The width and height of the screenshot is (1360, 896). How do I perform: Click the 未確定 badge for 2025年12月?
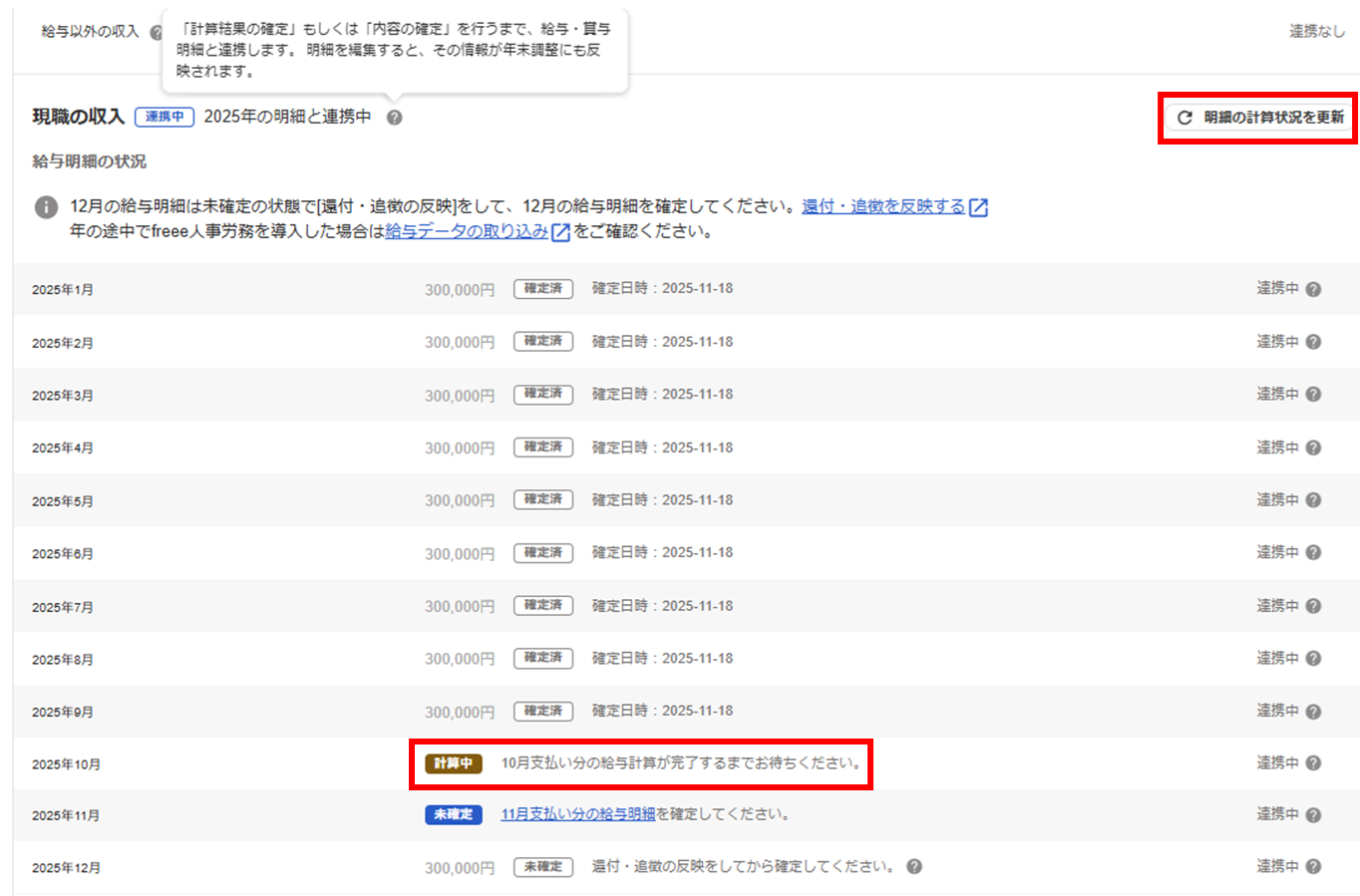pyautogui.click(x=543, y=867)
